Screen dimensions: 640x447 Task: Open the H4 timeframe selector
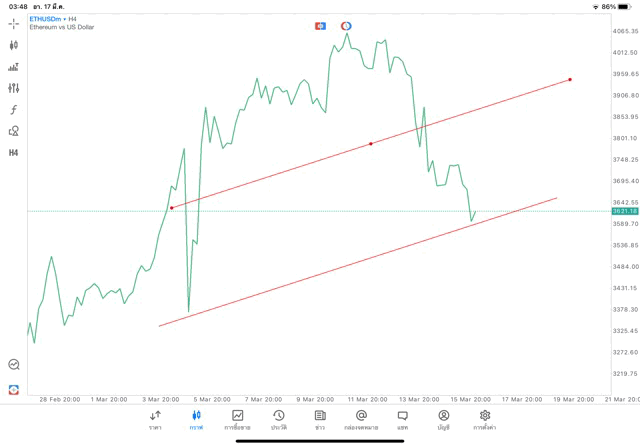(14, 153)
